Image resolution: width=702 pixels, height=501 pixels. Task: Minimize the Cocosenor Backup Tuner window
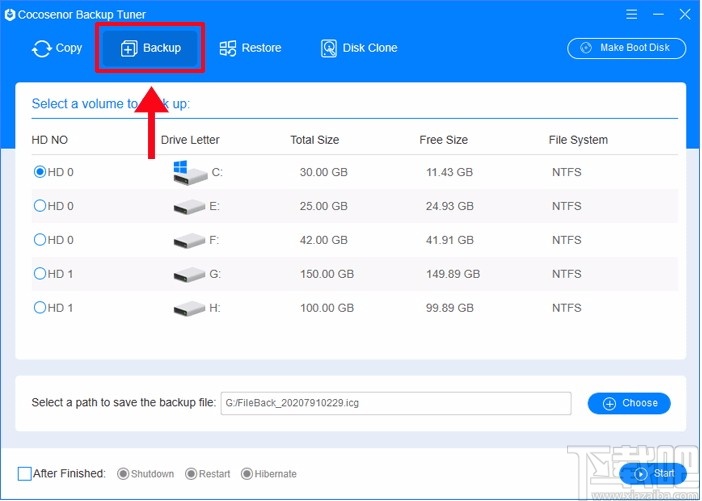[x=658, y=14]
